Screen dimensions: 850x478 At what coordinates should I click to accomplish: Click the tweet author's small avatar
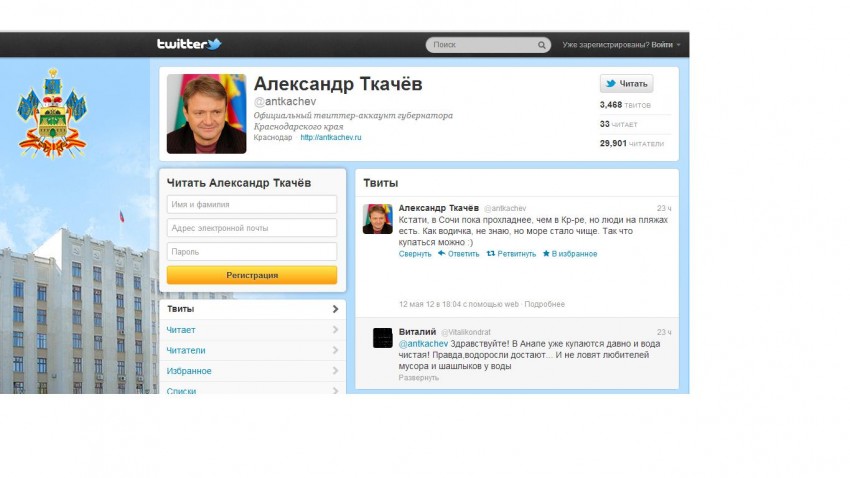click(x=377, y=219)
